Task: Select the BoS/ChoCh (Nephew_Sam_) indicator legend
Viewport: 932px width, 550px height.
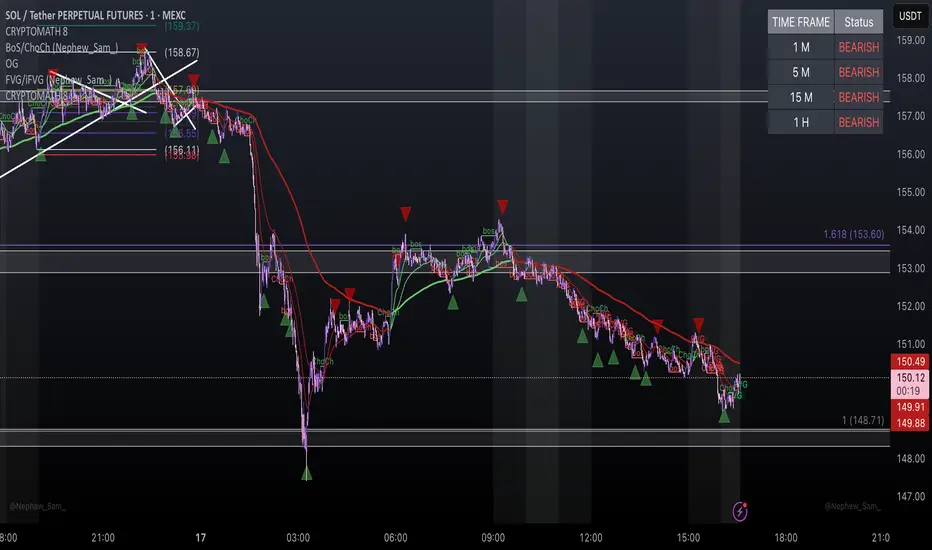Action: pyautogui.click(x=62, y=48)
